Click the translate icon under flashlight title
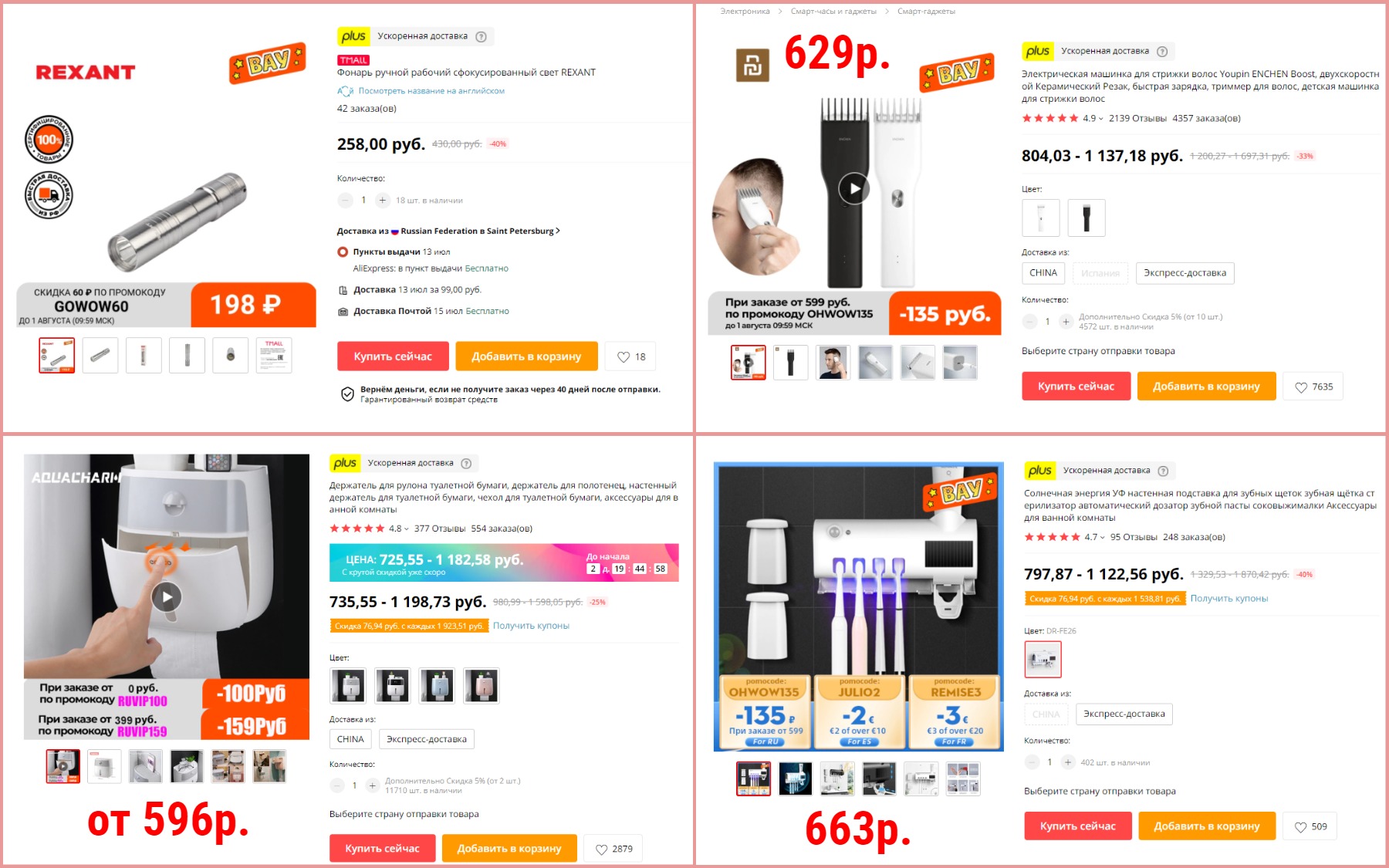This screenshot has width=1389, height=868. (x=345, y=91)
